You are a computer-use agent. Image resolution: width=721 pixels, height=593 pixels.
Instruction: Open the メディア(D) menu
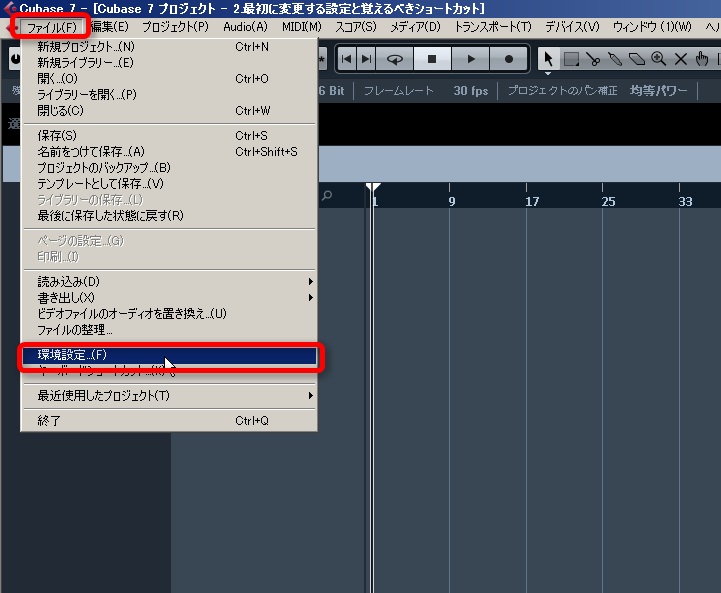click(415, 27)
